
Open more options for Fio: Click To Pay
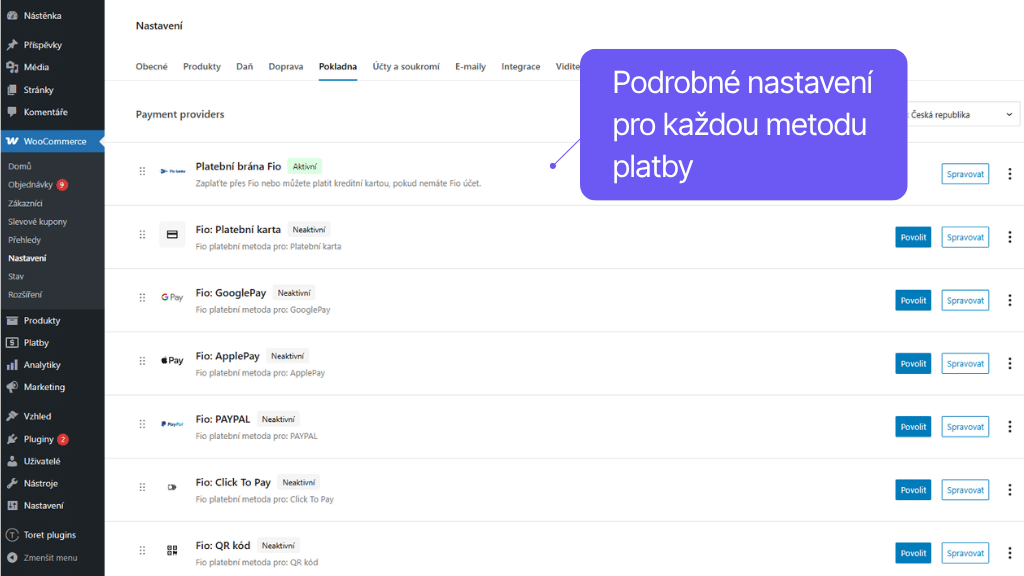(1010, 490)
